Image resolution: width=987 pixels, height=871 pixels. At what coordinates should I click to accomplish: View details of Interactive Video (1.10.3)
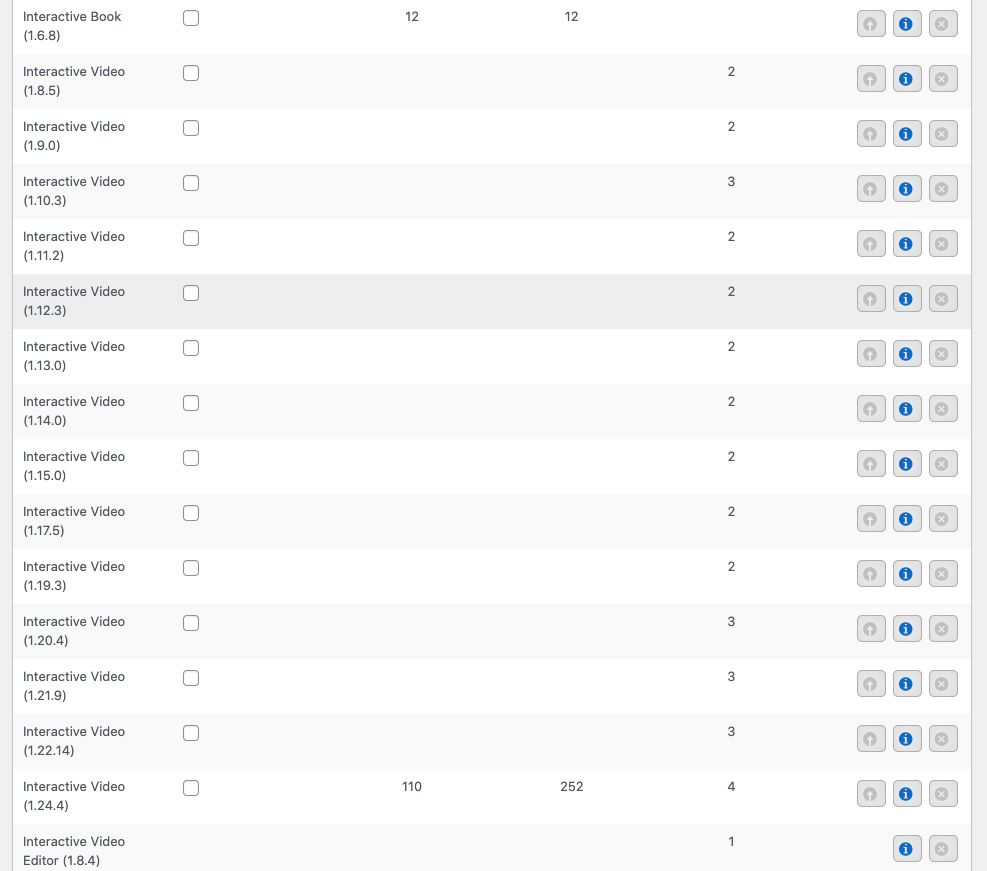click(x=907, y=189)
